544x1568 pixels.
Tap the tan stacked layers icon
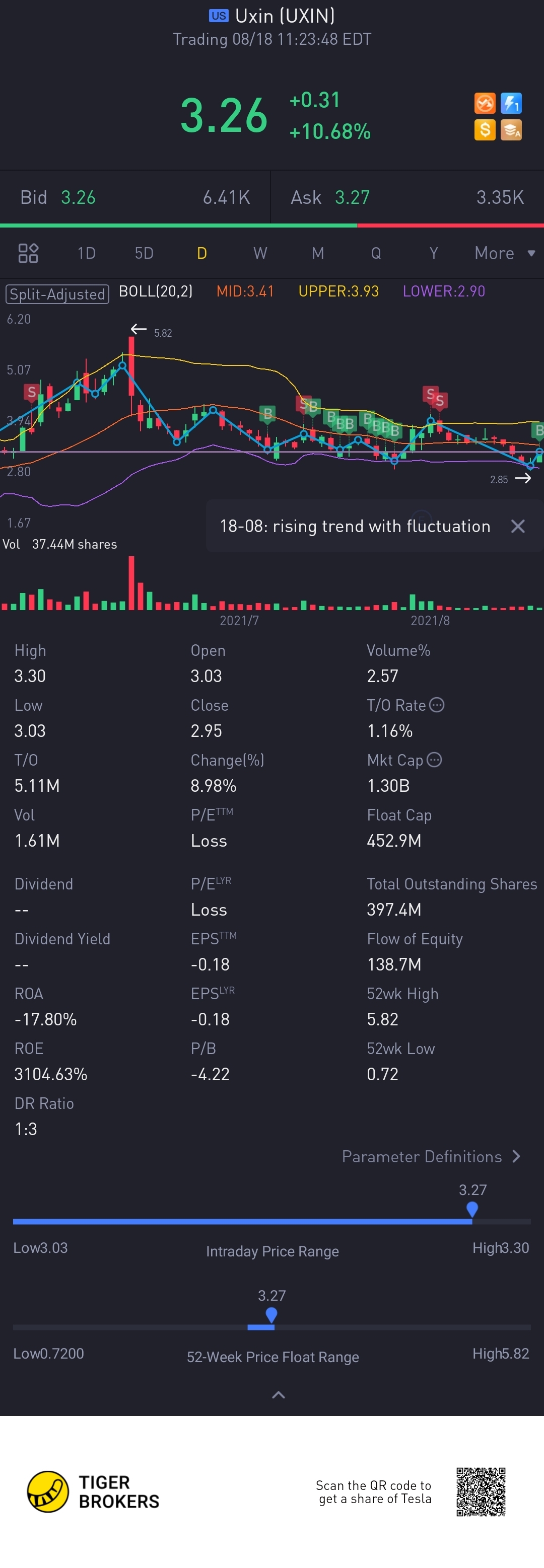pyautogui.click(x=510, y=130)
